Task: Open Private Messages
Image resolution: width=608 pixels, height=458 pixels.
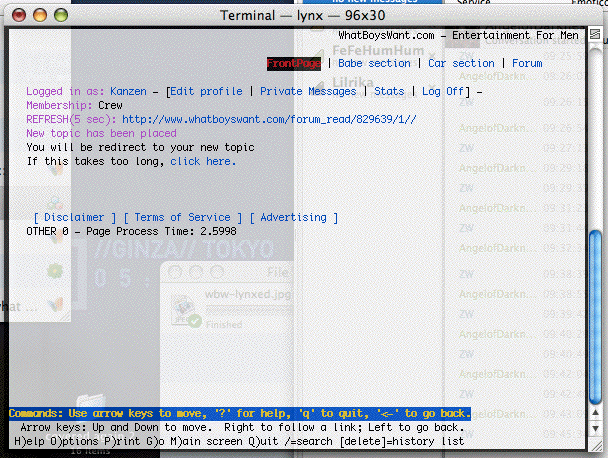Action: tap(308, 91)
